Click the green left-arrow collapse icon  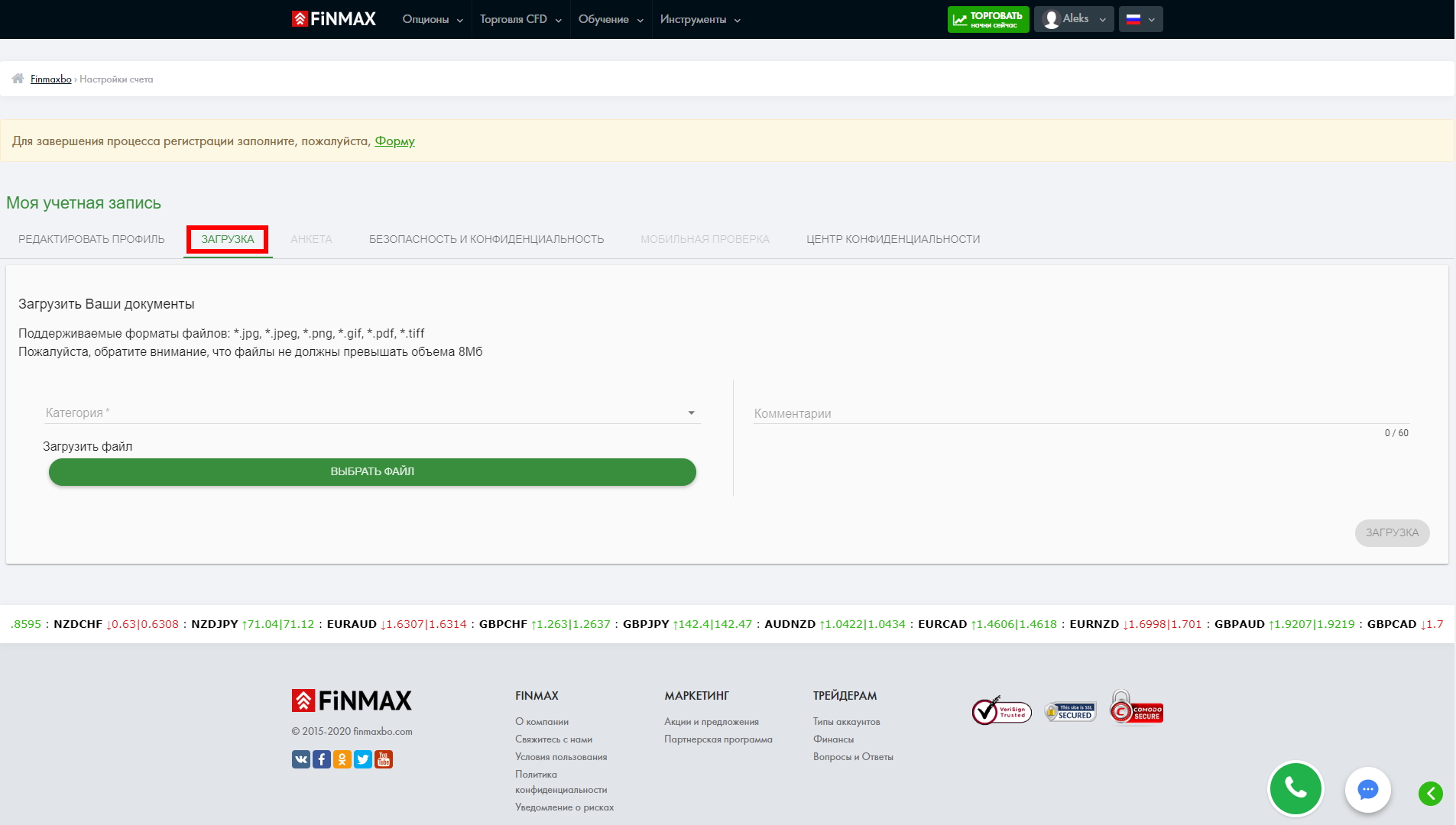pyautogui.click(x=1430, y=794)
